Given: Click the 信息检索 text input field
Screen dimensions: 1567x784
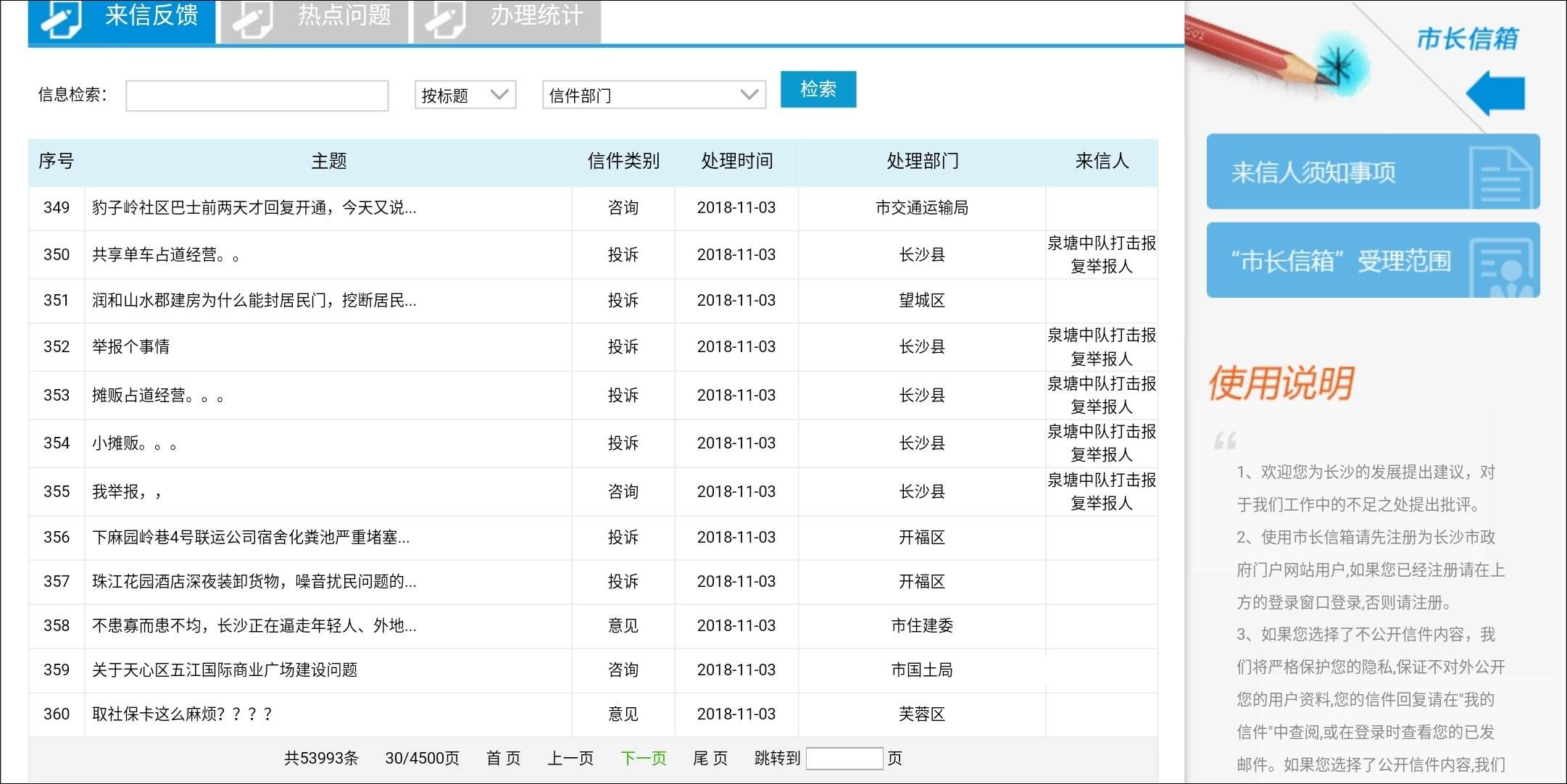Looking at the screenshot, I should coord(257,95).
